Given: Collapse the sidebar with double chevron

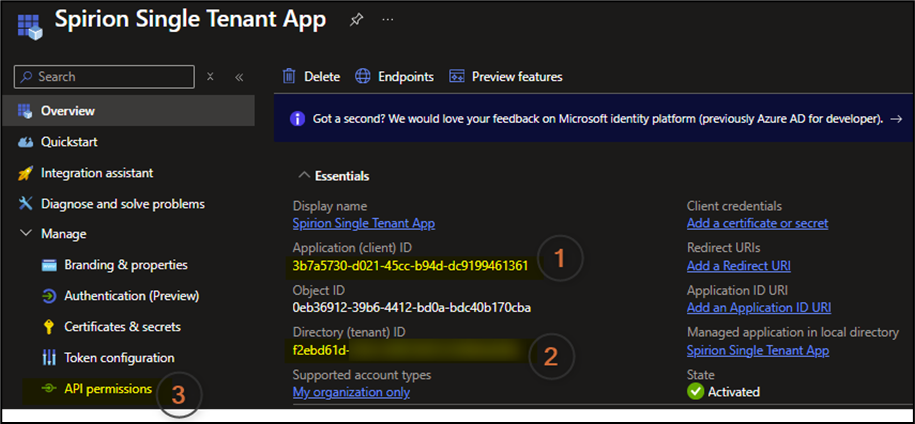Looking at the screenshot, I should coord(239,77).
